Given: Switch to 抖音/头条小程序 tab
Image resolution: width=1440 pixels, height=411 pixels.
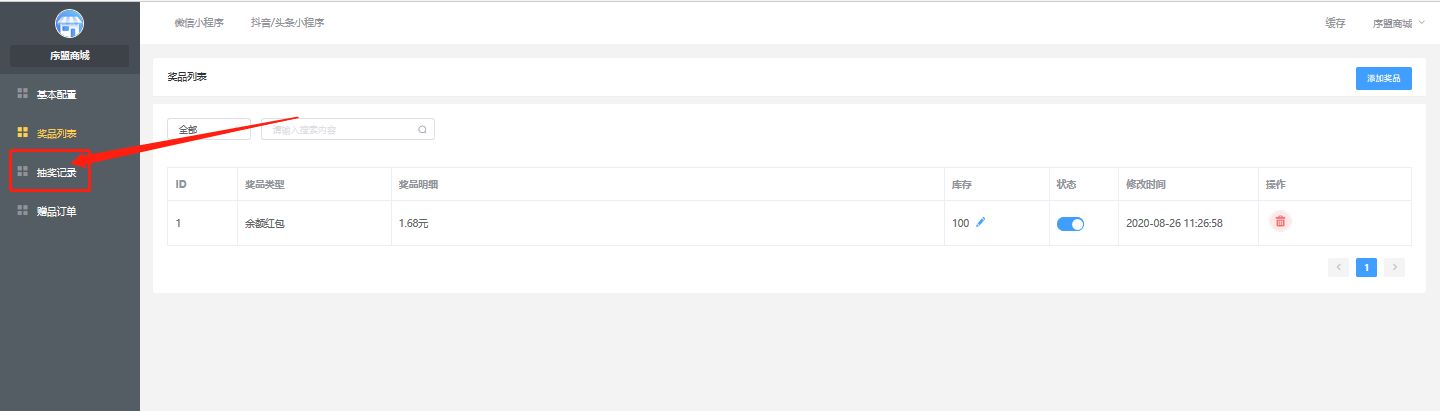Looking at the screenshot, I should pyautogui.click(x=287, y=23).
